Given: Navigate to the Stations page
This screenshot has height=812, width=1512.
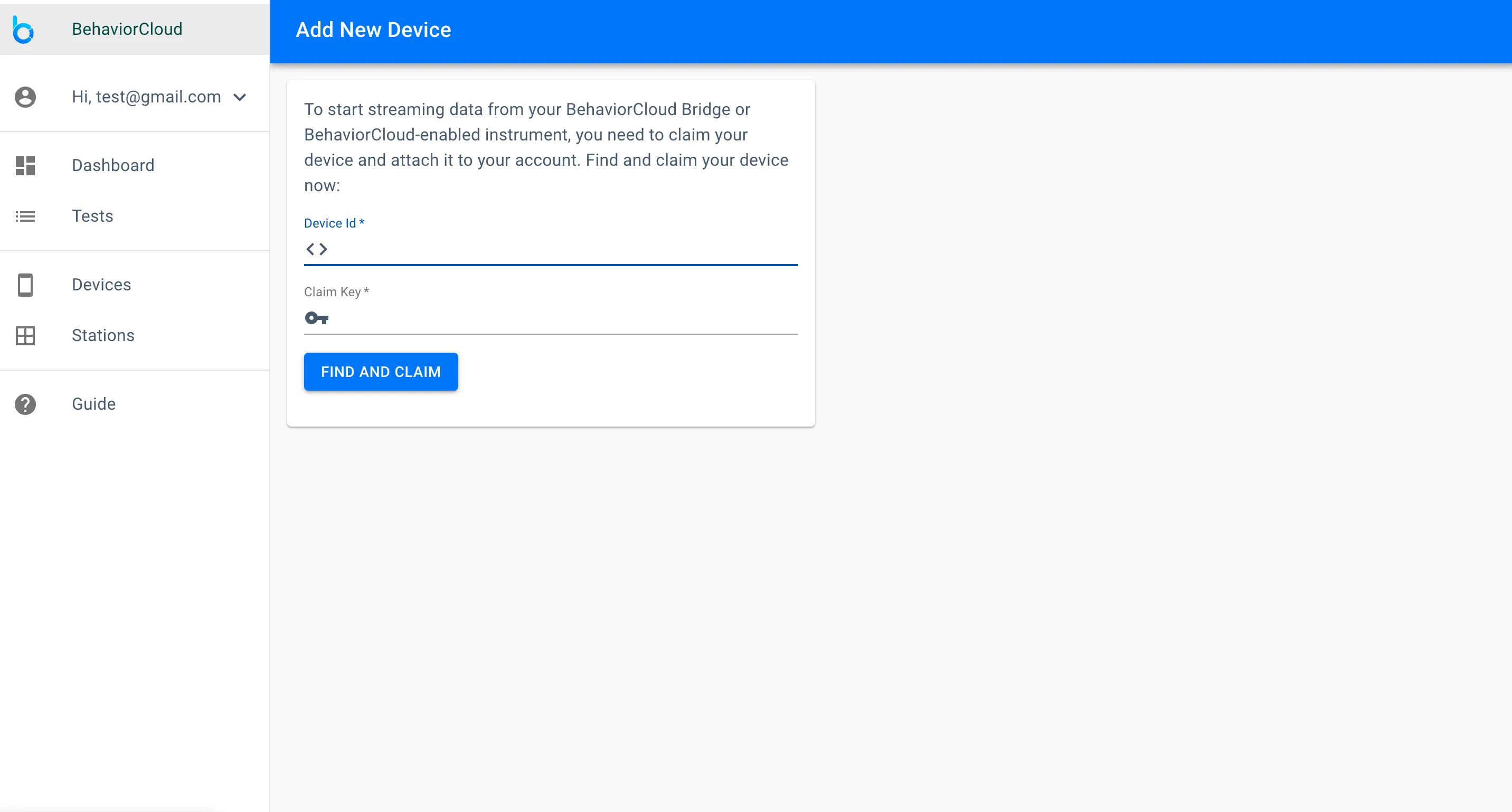Looking at the screenshot, I should coord(103,336).
